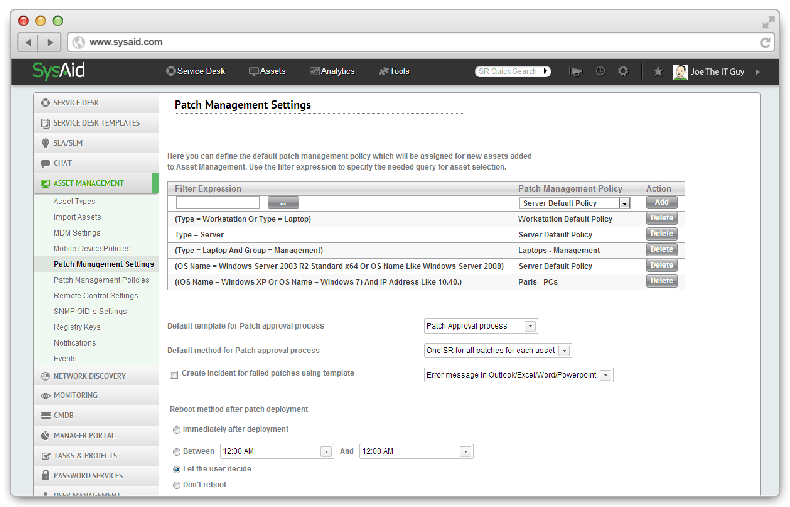The height and width of the screenshot is (507, 790).
Task: Click Patch Management Policy column header
Action: click(570, 188)
